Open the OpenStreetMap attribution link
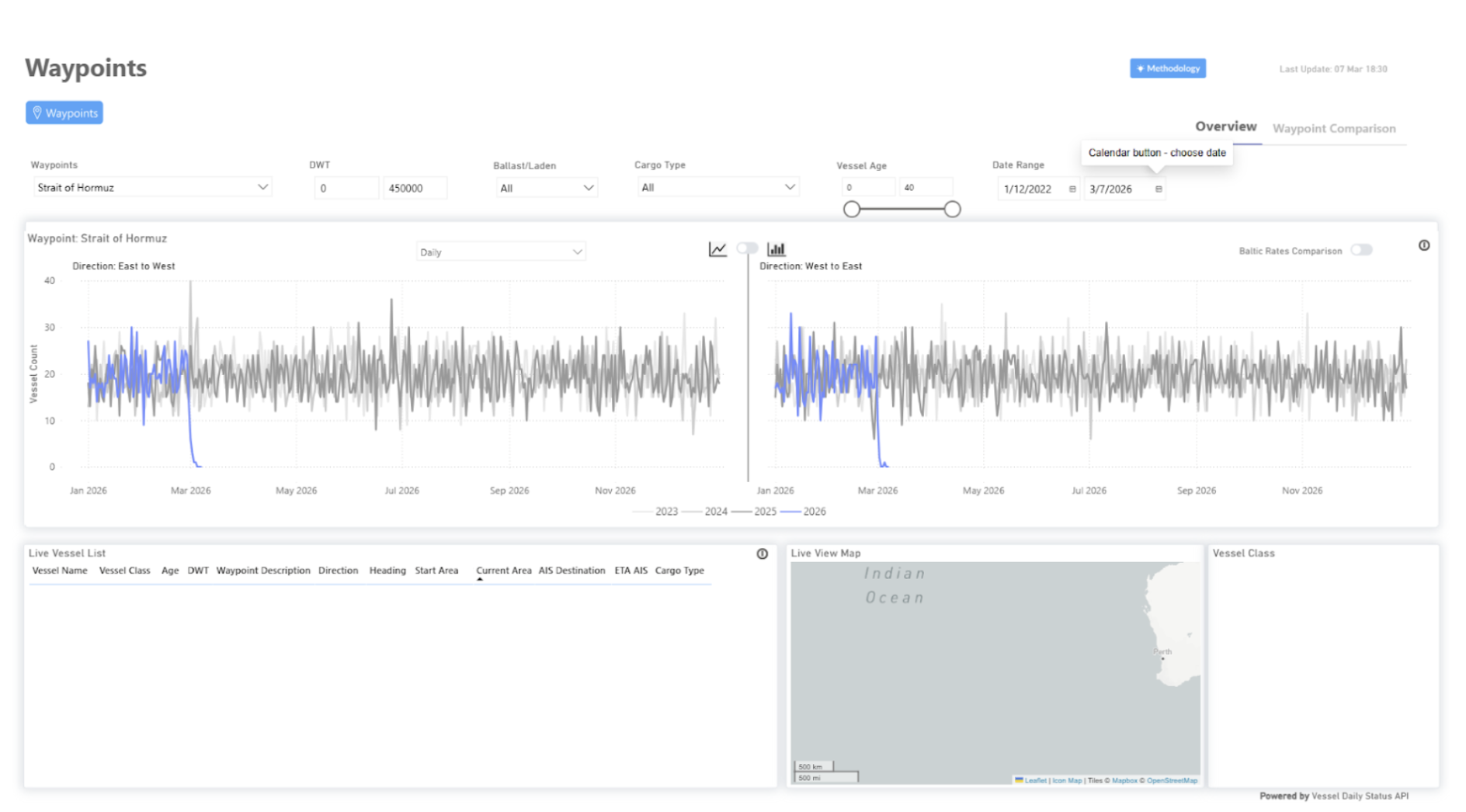The image size is (1466, 812). click(x=1172, y=780)
